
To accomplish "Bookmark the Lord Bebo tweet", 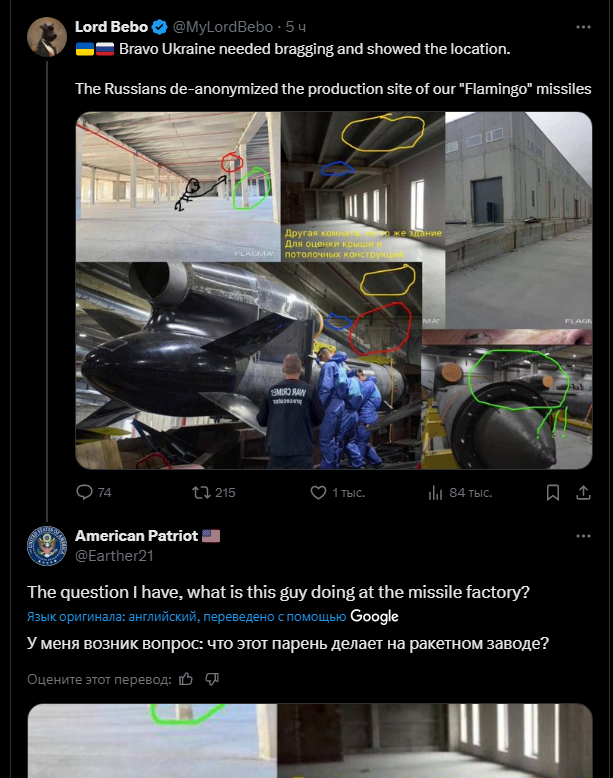I will 552,492.
